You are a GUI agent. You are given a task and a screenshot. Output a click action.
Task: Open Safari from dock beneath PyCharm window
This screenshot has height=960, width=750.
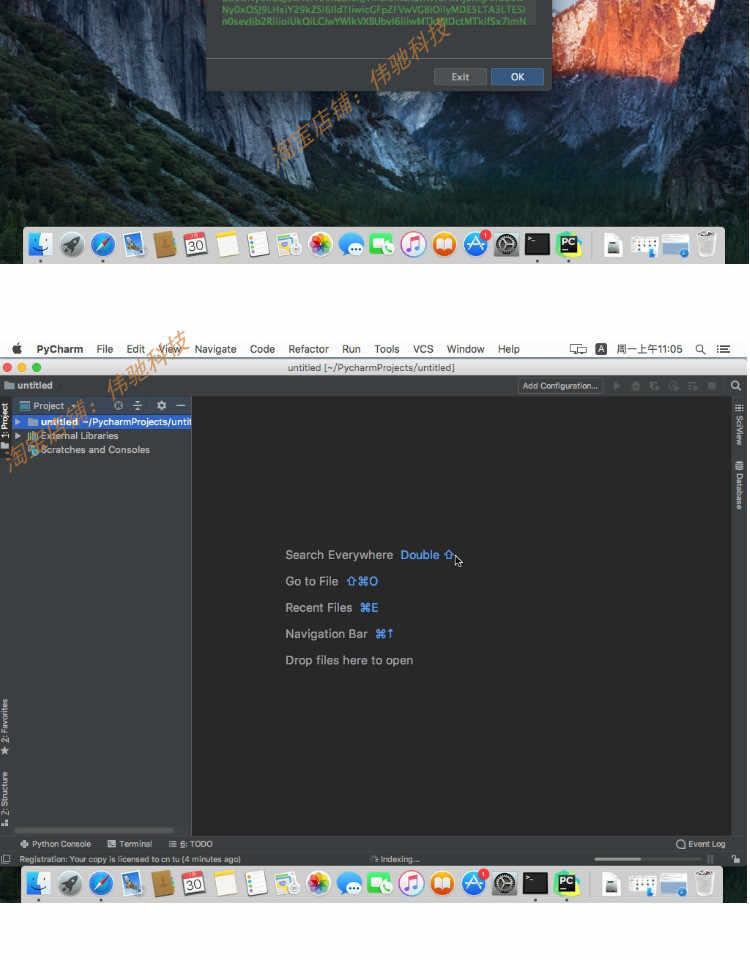(x=101, y=884)
